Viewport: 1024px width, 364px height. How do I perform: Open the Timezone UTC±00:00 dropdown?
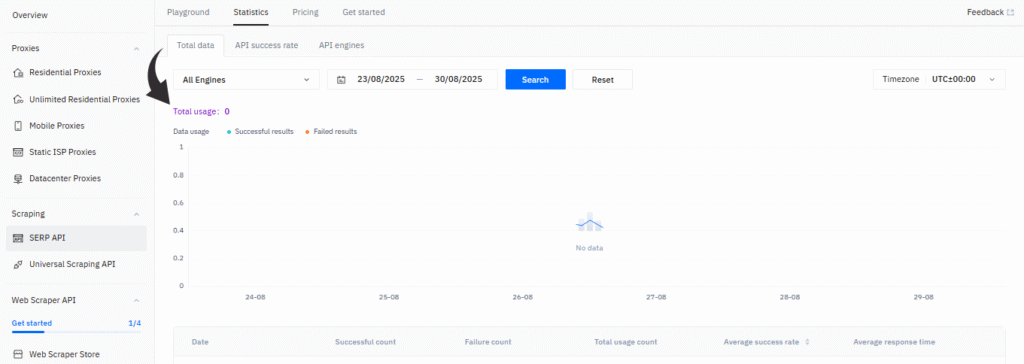coord(939,79)
